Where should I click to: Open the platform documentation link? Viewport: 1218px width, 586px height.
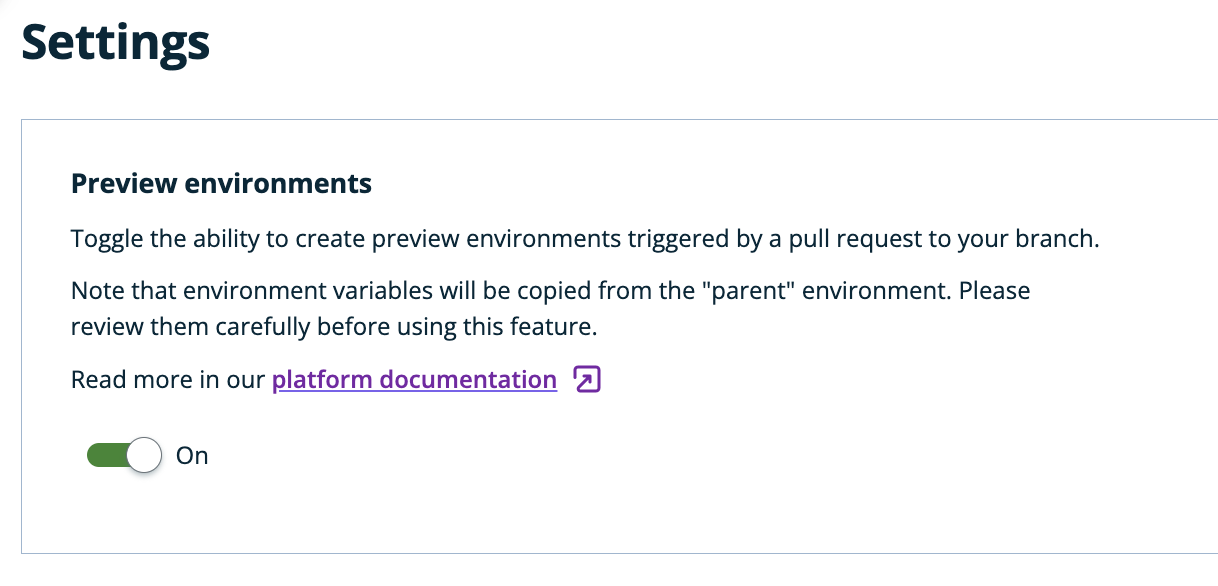click(414, 380)
